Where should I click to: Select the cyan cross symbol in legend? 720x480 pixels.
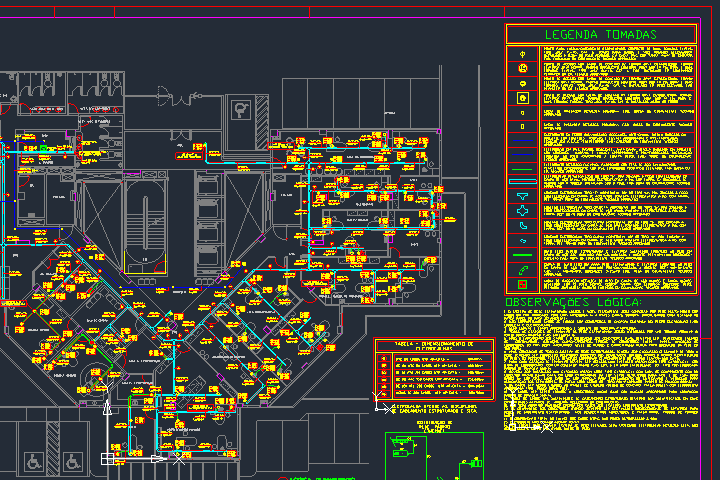click(x=522, y=210)
